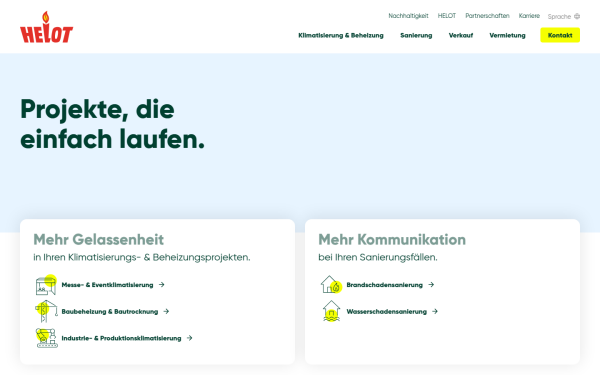Open Industrie- & Produktionsklimatisierung link

[121, 338]
